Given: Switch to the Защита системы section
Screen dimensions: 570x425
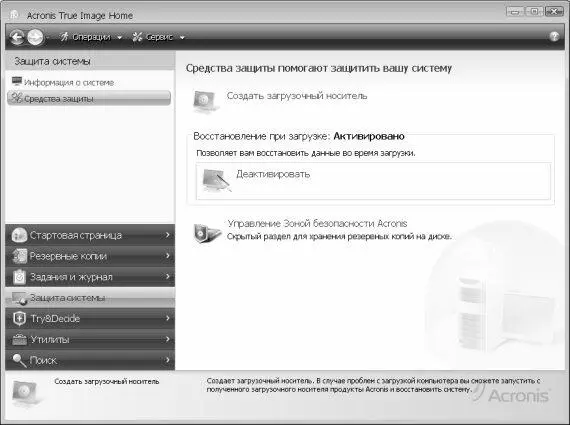Looking at the screenshot, I should (90, 298).
